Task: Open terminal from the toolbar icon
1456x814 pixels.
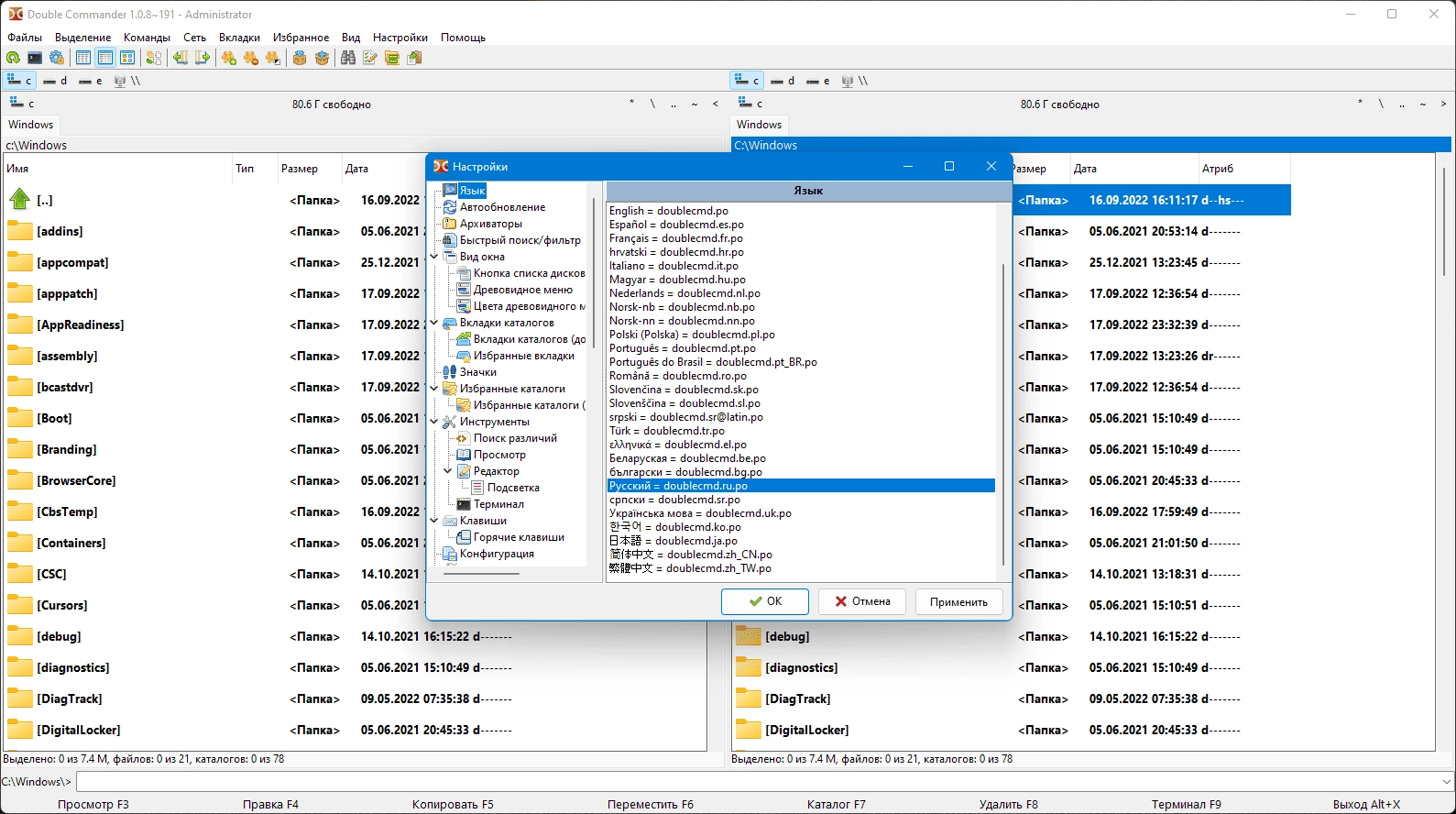Action: 35,58
